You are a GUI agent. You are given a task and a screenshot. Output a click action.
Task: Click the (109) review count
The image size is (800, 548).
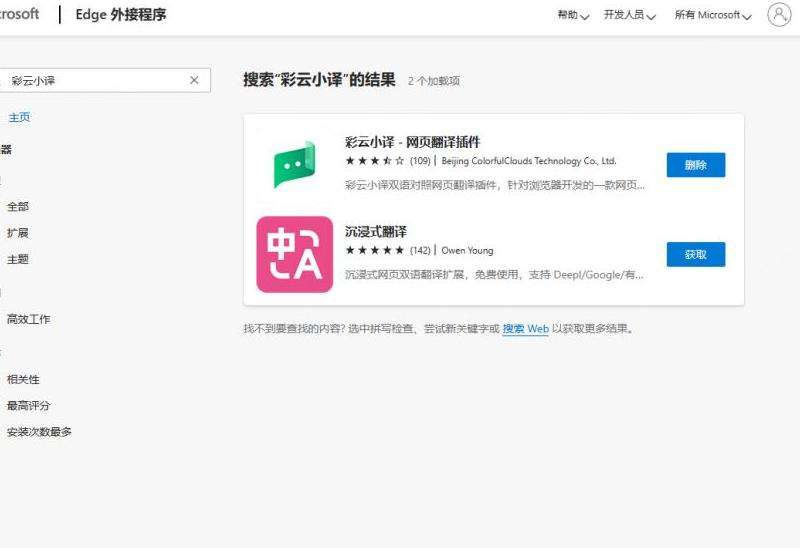coord(420,161)
